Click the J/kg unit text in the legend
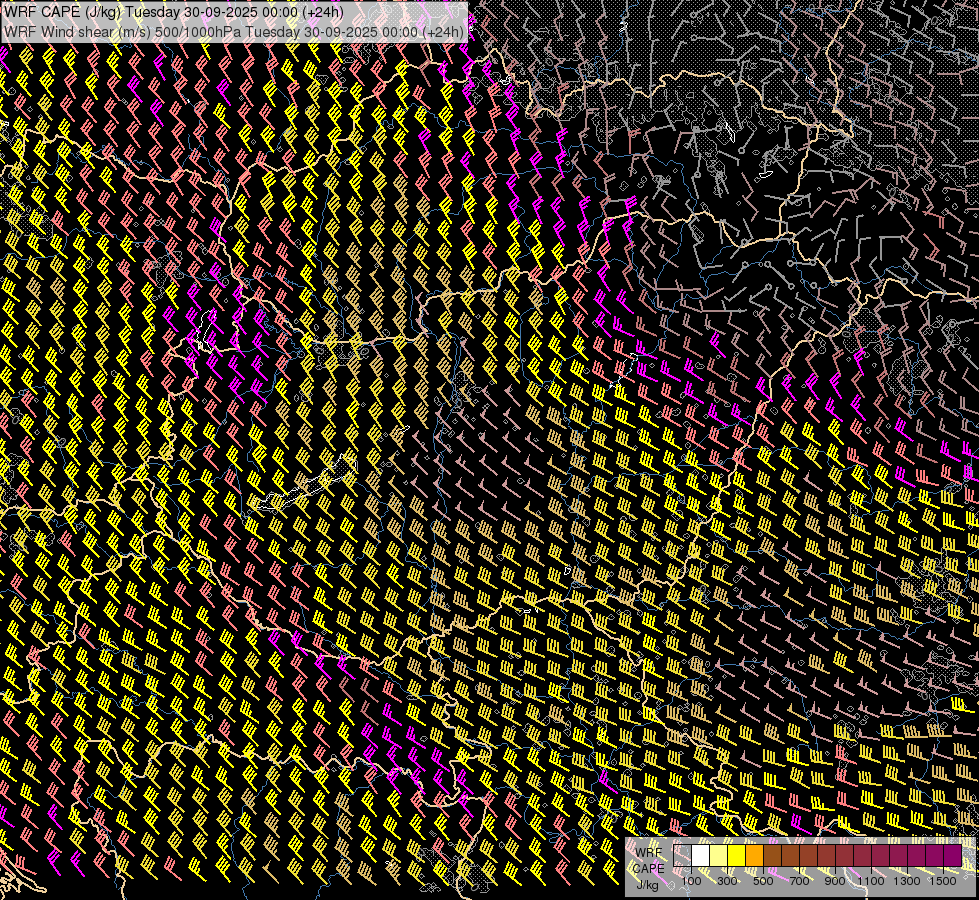This screenshot has width=979, height=900. 647,884
